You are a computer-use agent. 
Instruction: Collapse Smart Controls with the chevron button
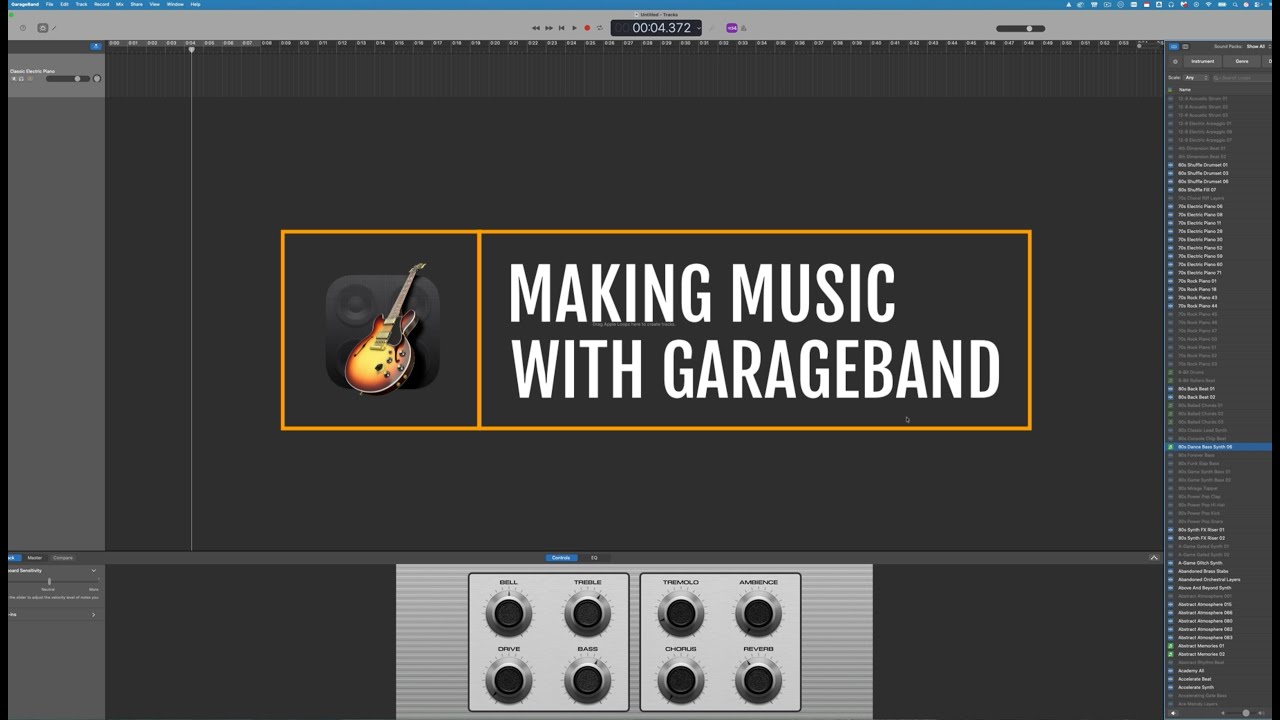coord(1154,558)
